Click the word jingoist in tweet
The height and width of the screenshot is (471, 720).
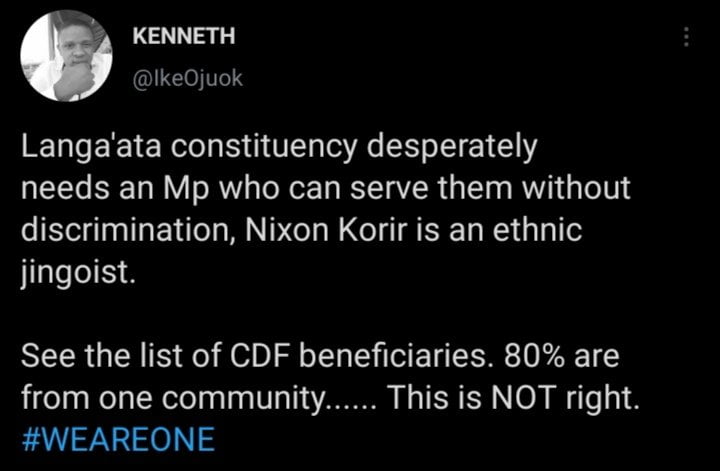pos(78,273)
